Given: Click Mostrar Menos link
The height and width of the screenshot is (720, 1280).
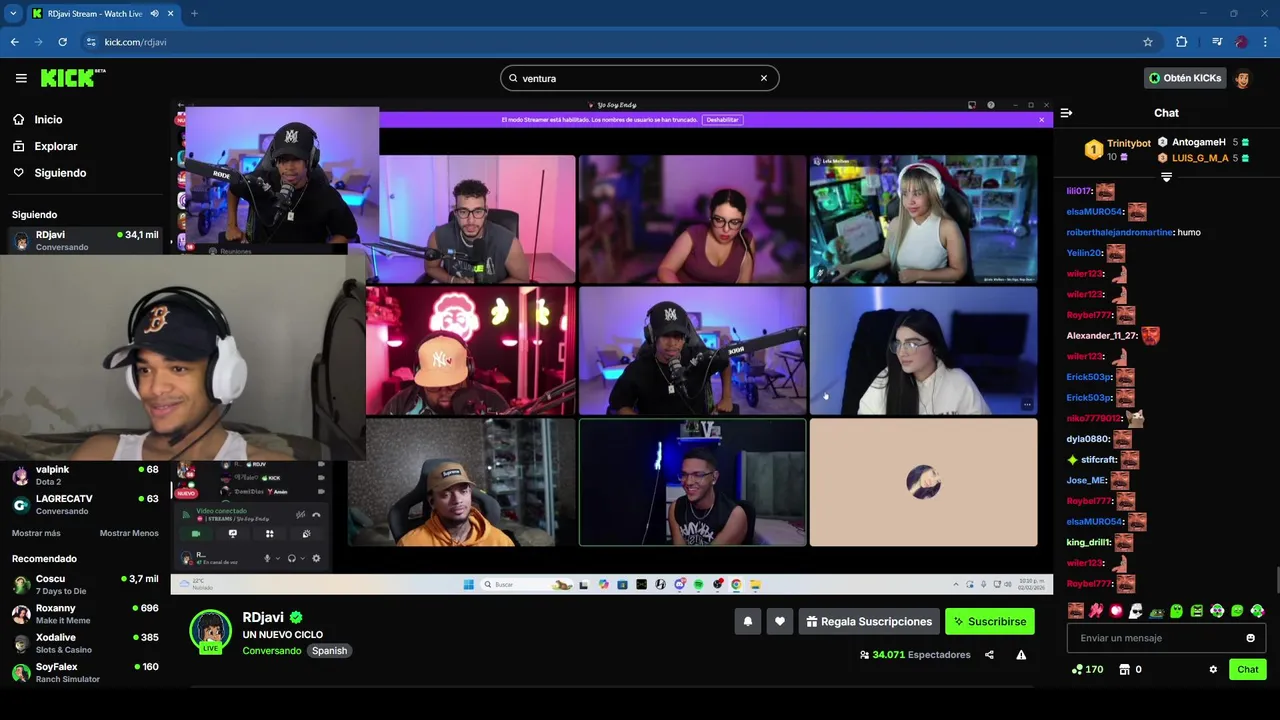Looking at the screenshot, I should 129,533.
